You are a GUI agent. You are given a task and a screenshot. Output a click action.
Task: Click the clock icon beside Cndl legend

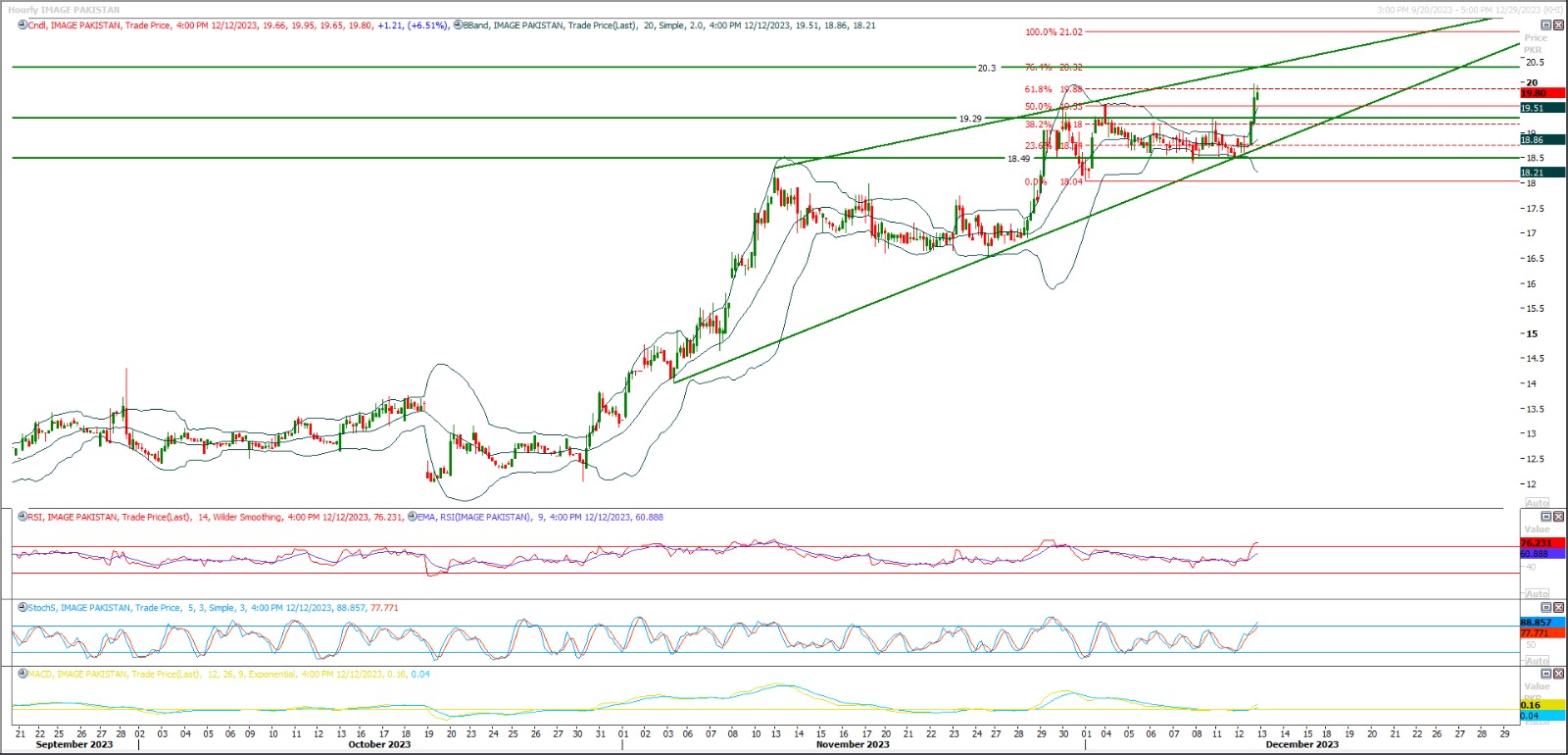point(23,25)
